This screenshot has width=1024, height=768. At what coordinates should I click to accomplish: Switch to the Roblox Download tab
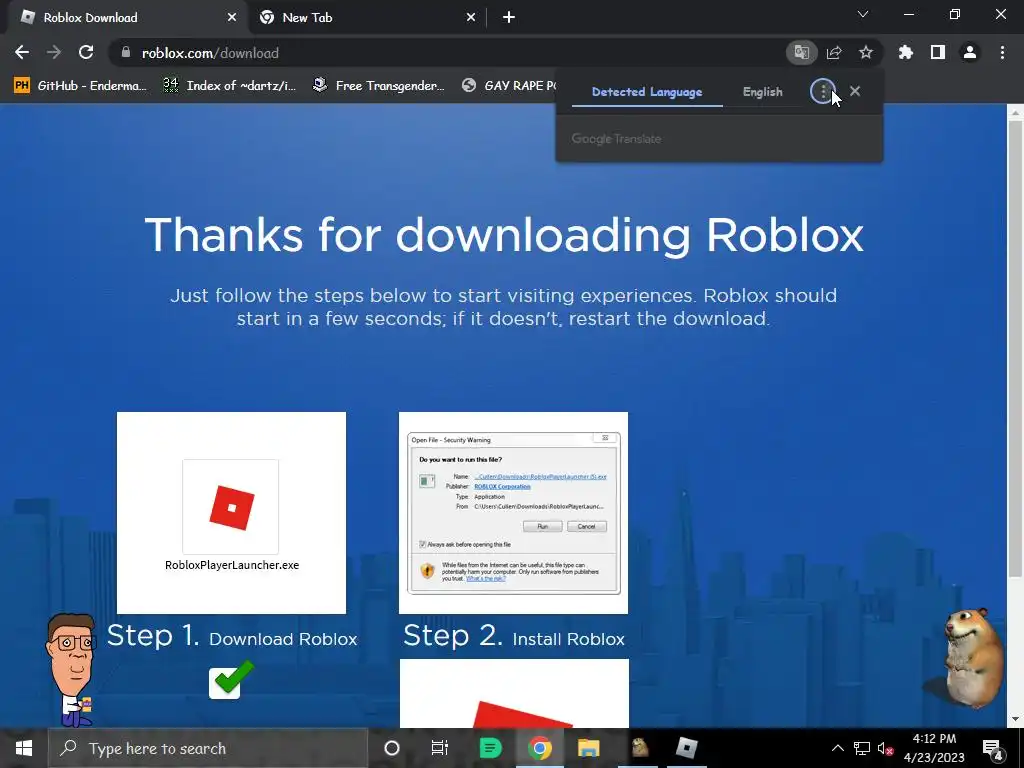click(124, 18)
